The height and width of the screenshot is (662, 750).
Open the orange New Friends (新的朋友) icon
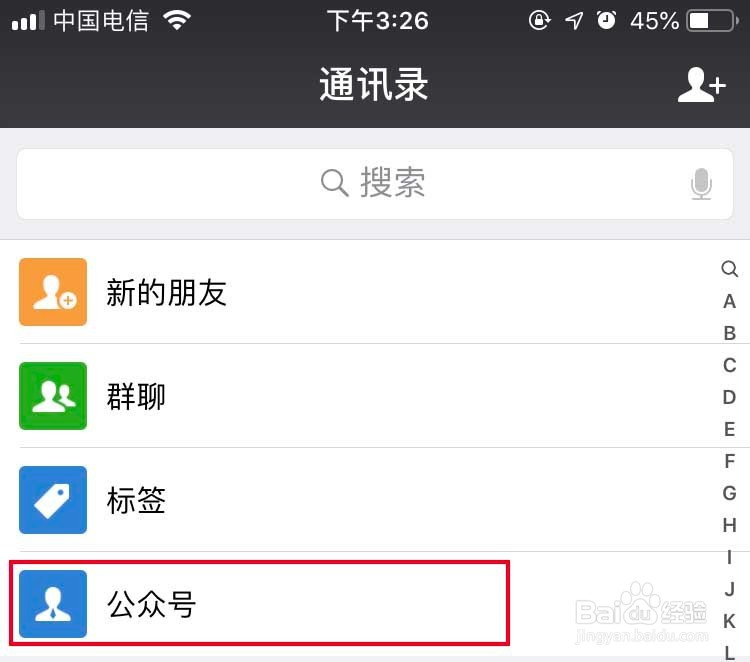coord(53,292)
